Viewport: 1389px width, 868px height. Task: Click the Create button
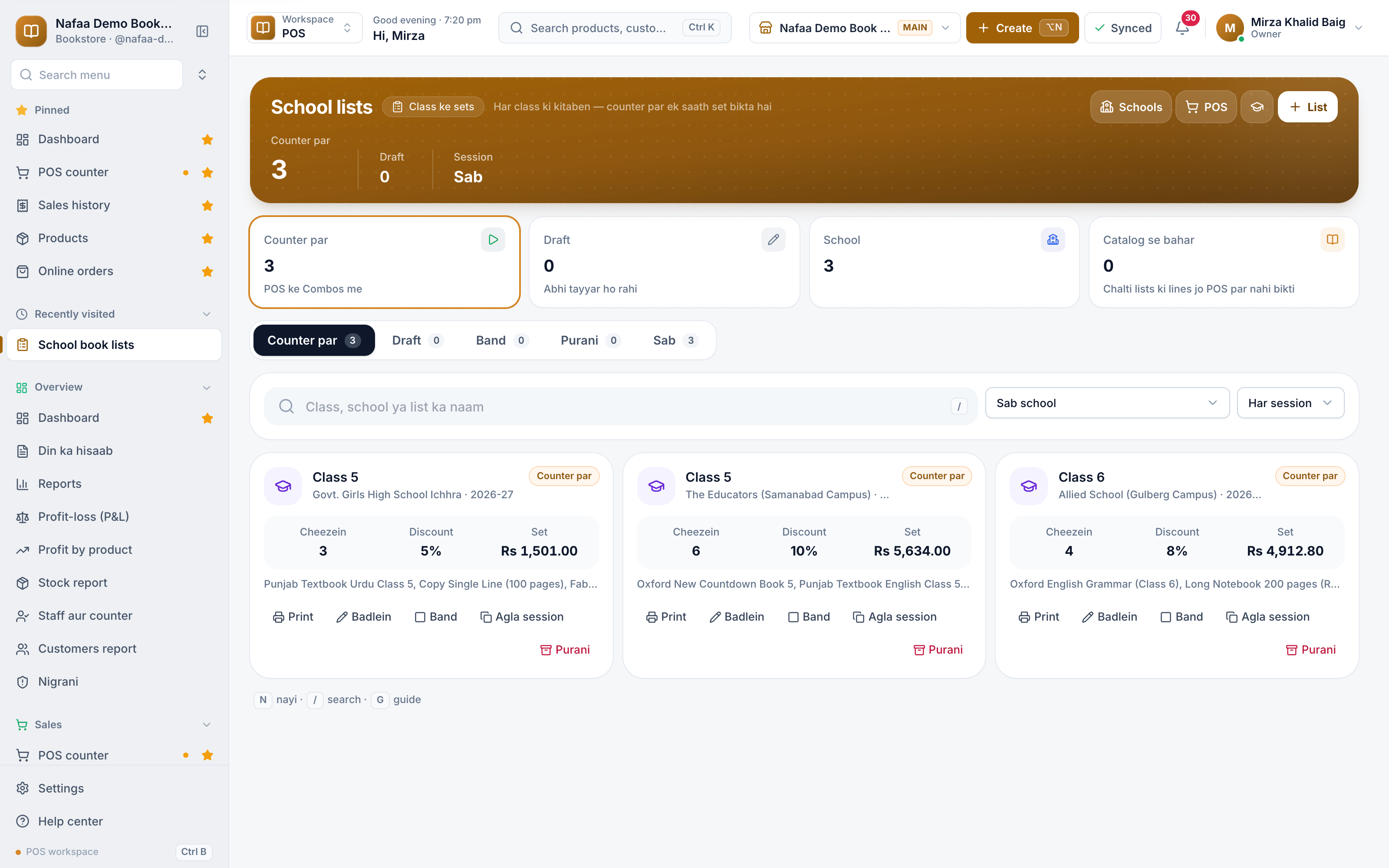tap(1022, 27)
